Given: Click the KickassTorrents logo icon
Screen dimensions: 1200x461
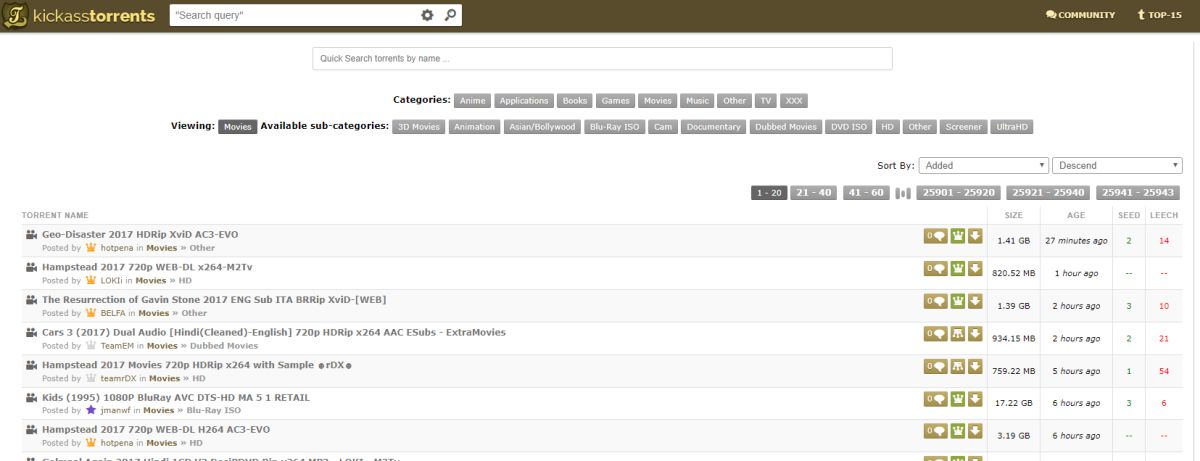Looking at the screenshot, I should (13, 15).
